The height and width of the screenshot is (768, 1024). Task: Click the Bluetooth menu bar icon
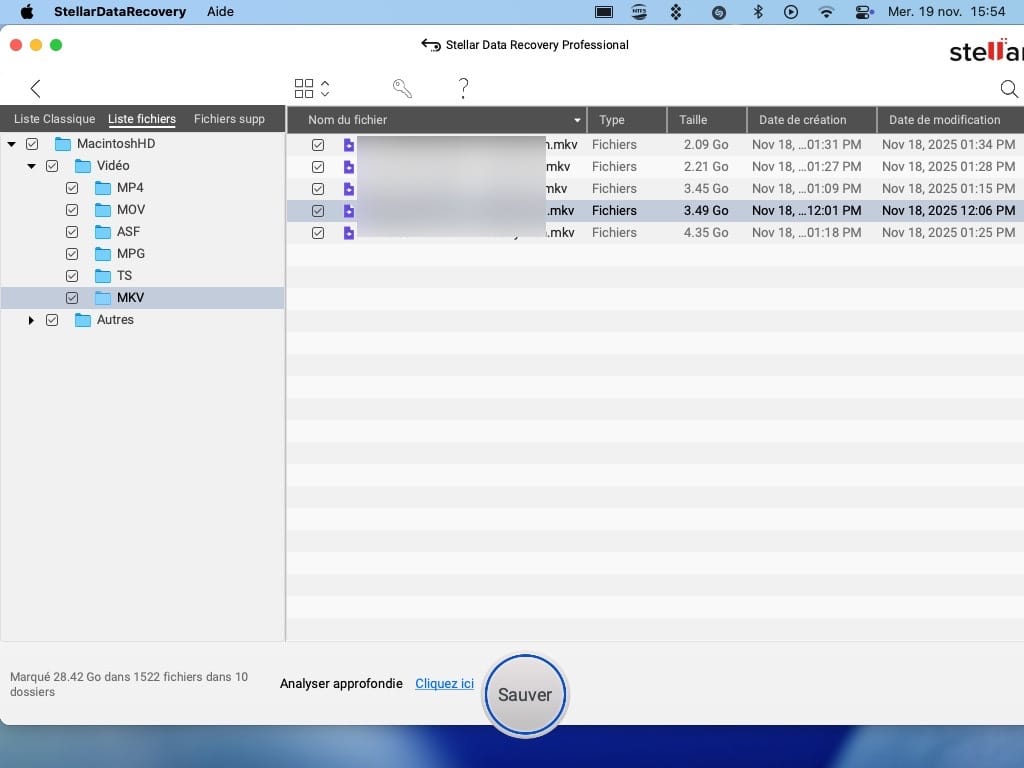coord(758,12)
